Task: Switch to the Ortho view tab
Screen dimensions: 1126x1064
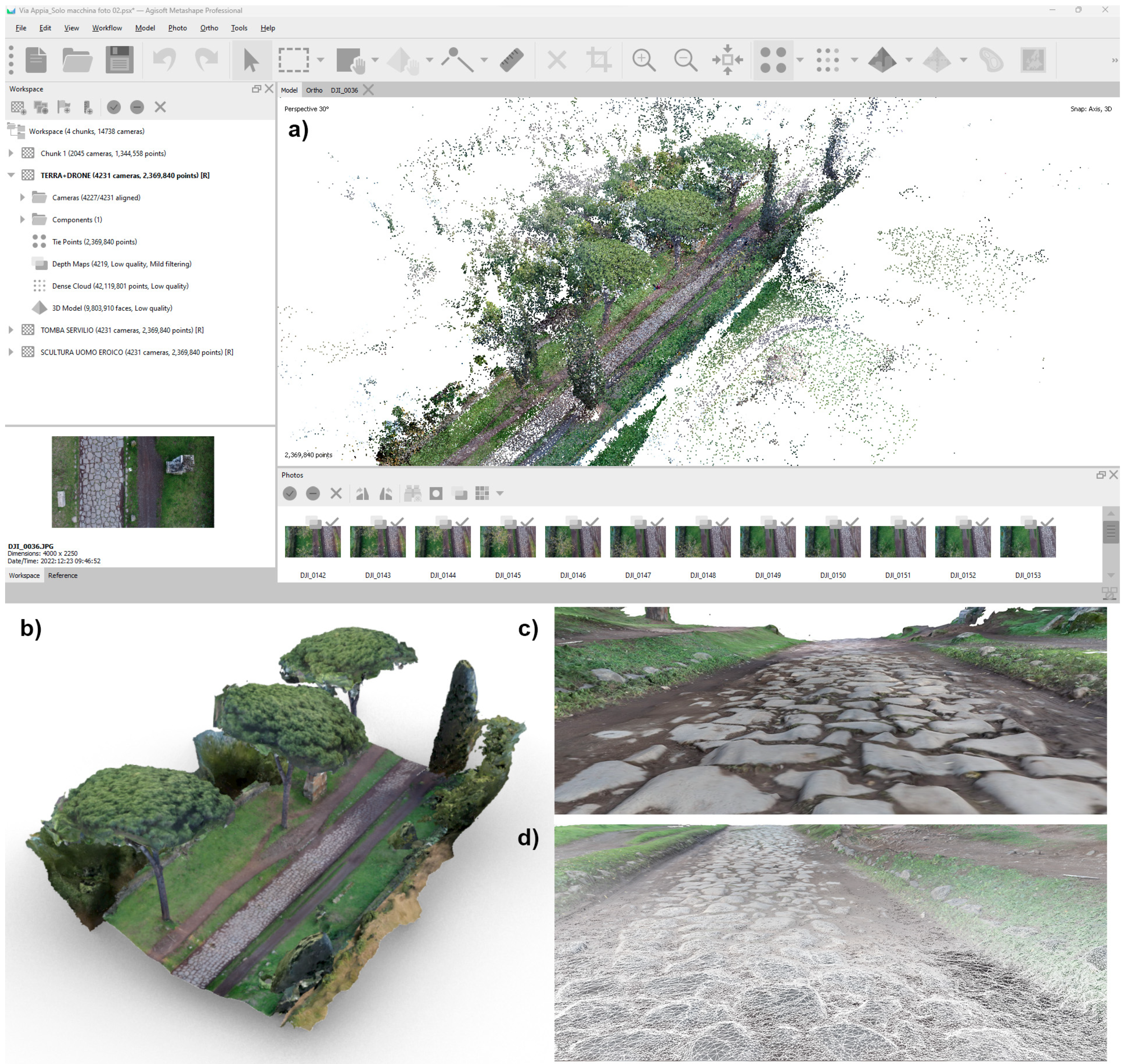Action: pos(314,90)
